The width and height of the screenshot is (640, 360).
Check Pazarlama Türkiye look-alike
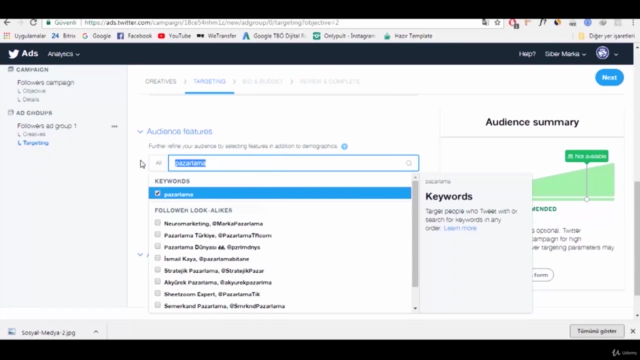coord(158,235)
